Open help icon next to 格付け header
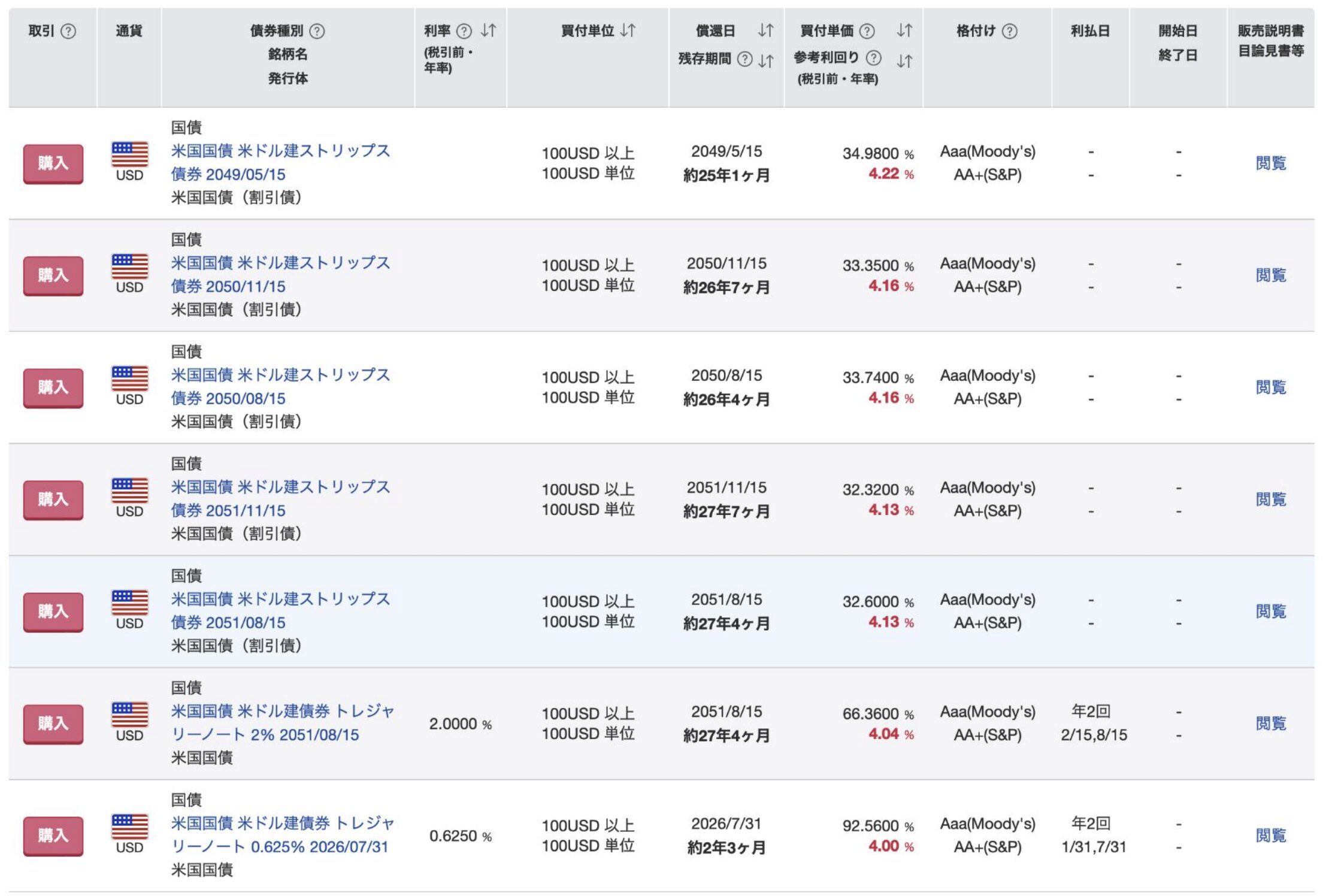 (1010, 31)
